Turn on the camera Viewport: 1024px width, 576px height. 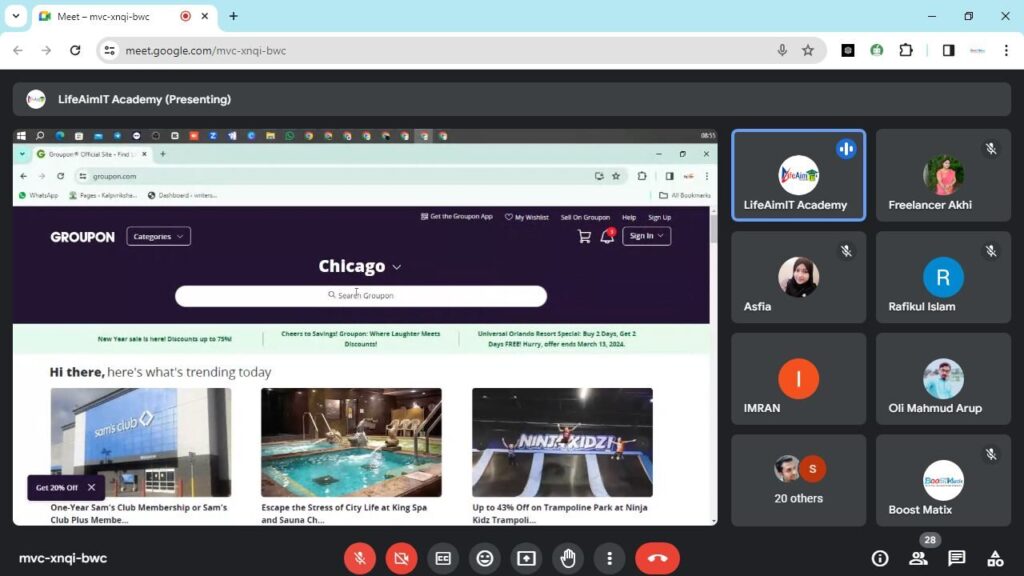click(x=401, y=558)
